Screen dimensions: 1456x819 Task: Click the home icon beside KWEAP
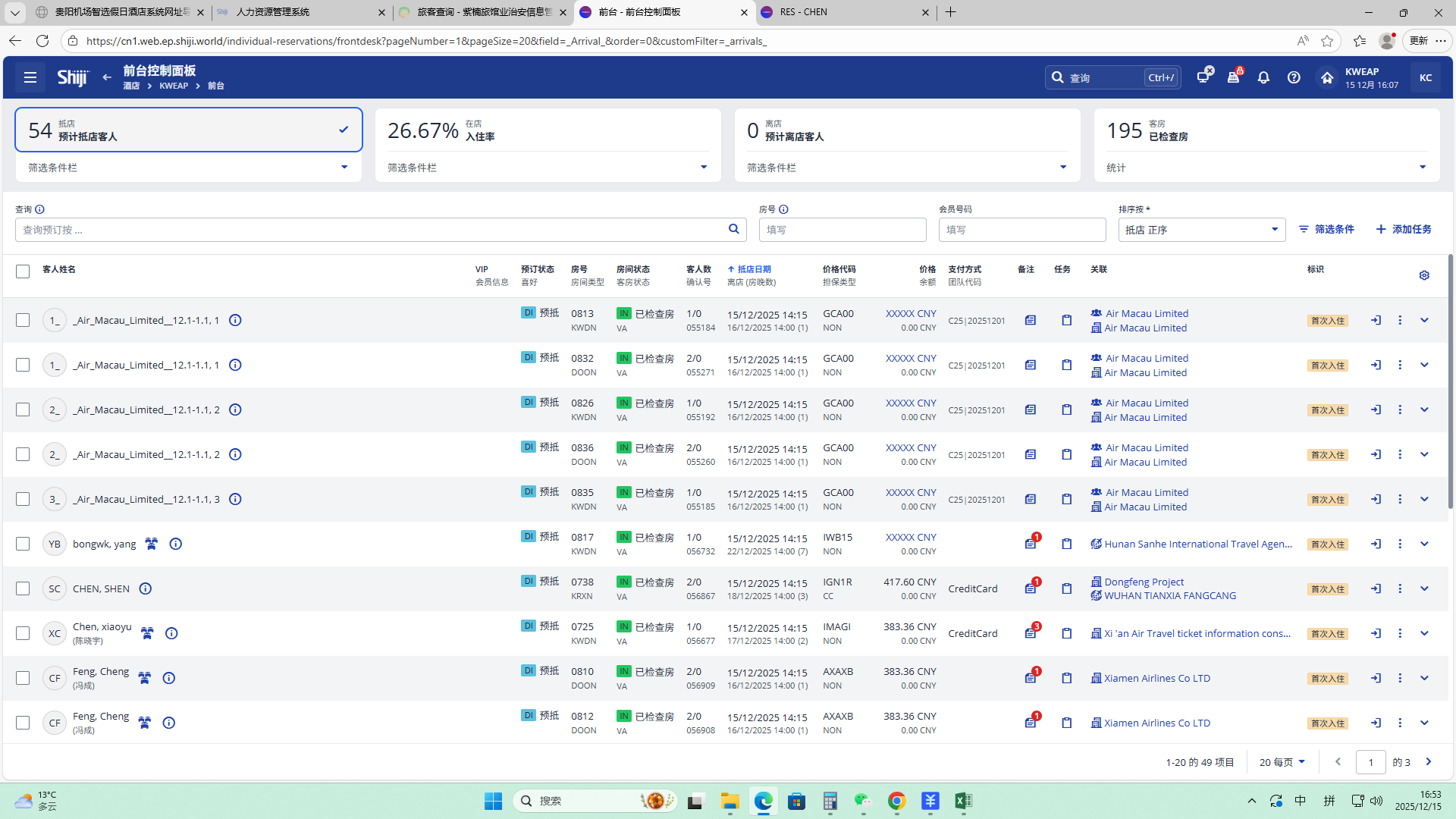[1326, 77]
